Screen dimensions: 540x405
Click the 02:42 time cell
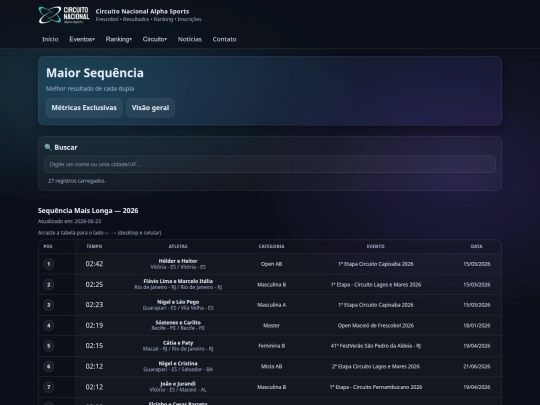click(x=94, y=264)
